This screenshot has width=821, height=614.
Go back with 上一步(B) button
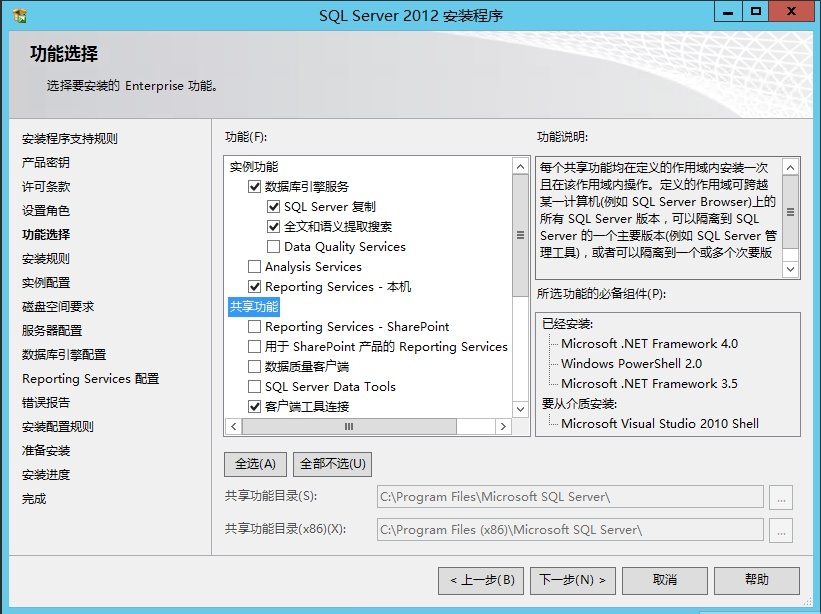pos(481,580)
